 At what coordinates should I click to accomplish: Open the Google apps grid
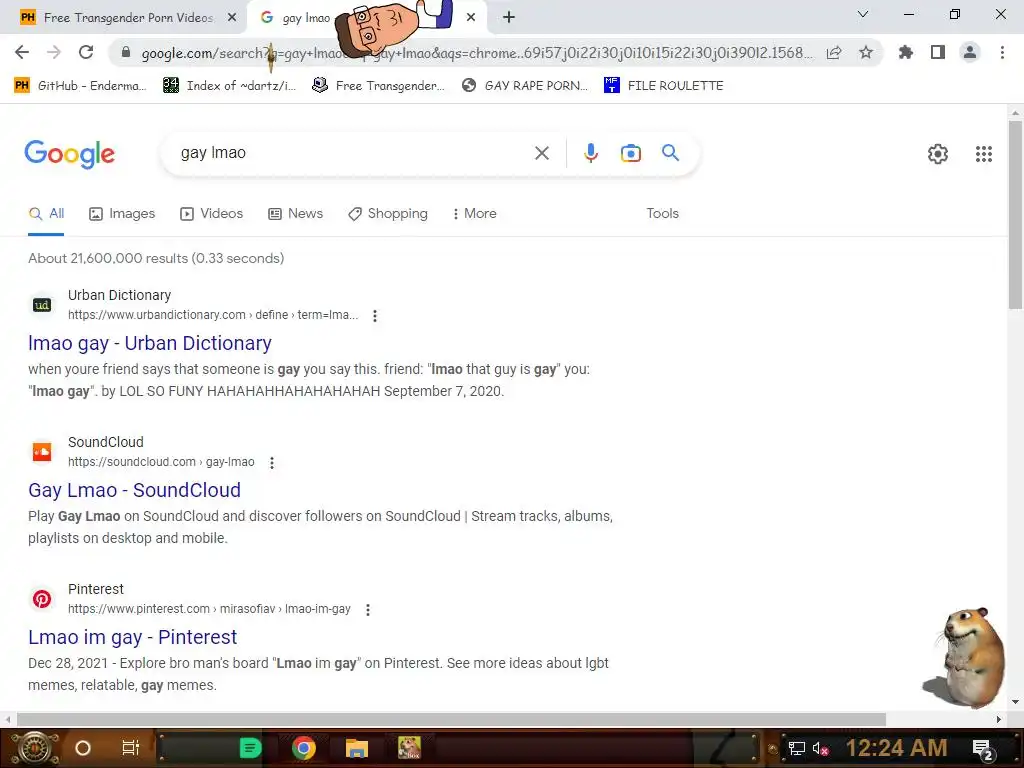[984, 154]
